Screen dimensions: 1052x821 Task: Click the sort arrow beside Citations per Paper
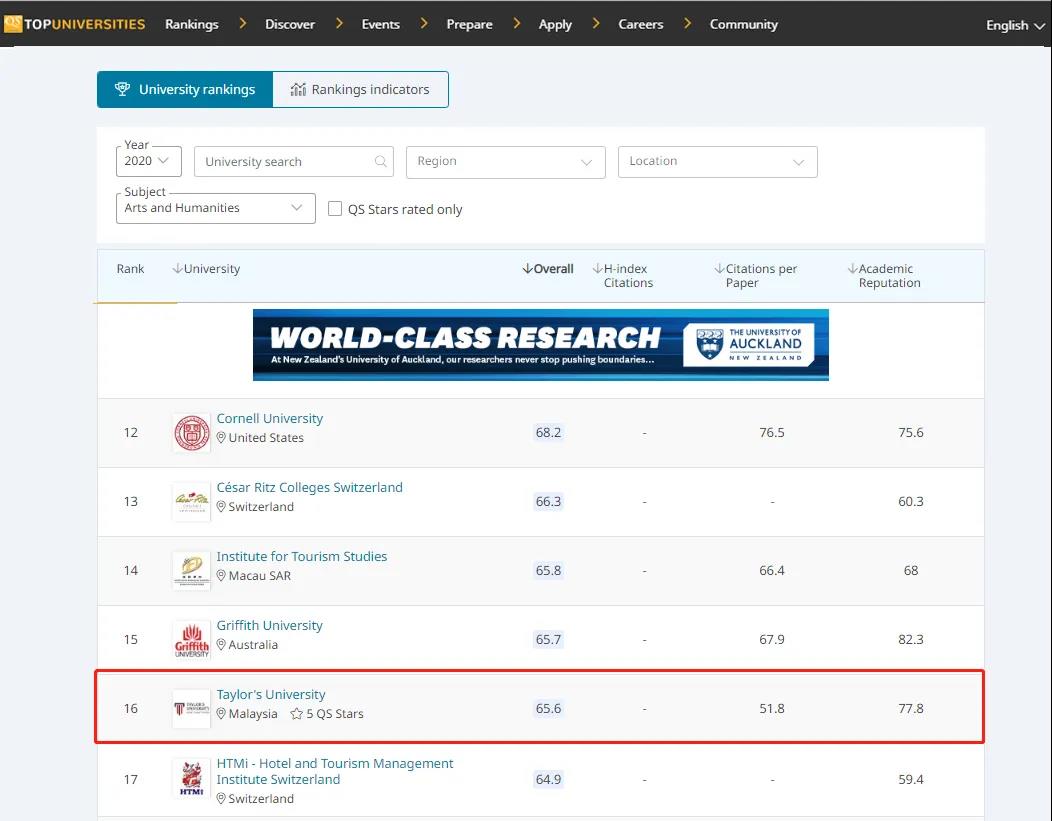[x=719, y=268]
